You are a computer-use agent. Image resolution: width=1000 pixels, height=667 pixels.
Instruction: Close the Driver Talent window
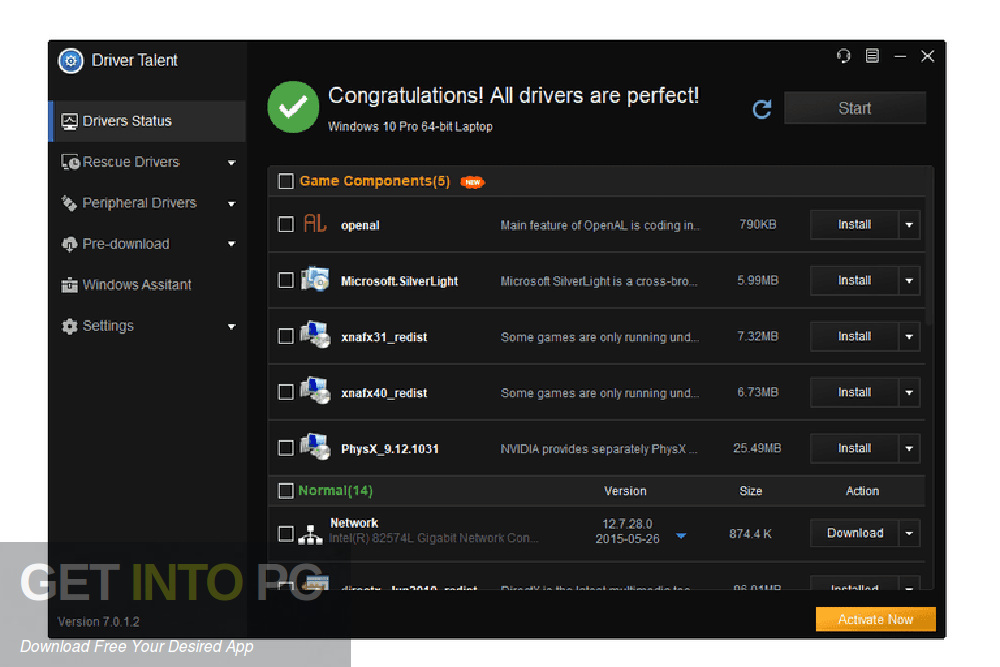[x=927, y=56]
